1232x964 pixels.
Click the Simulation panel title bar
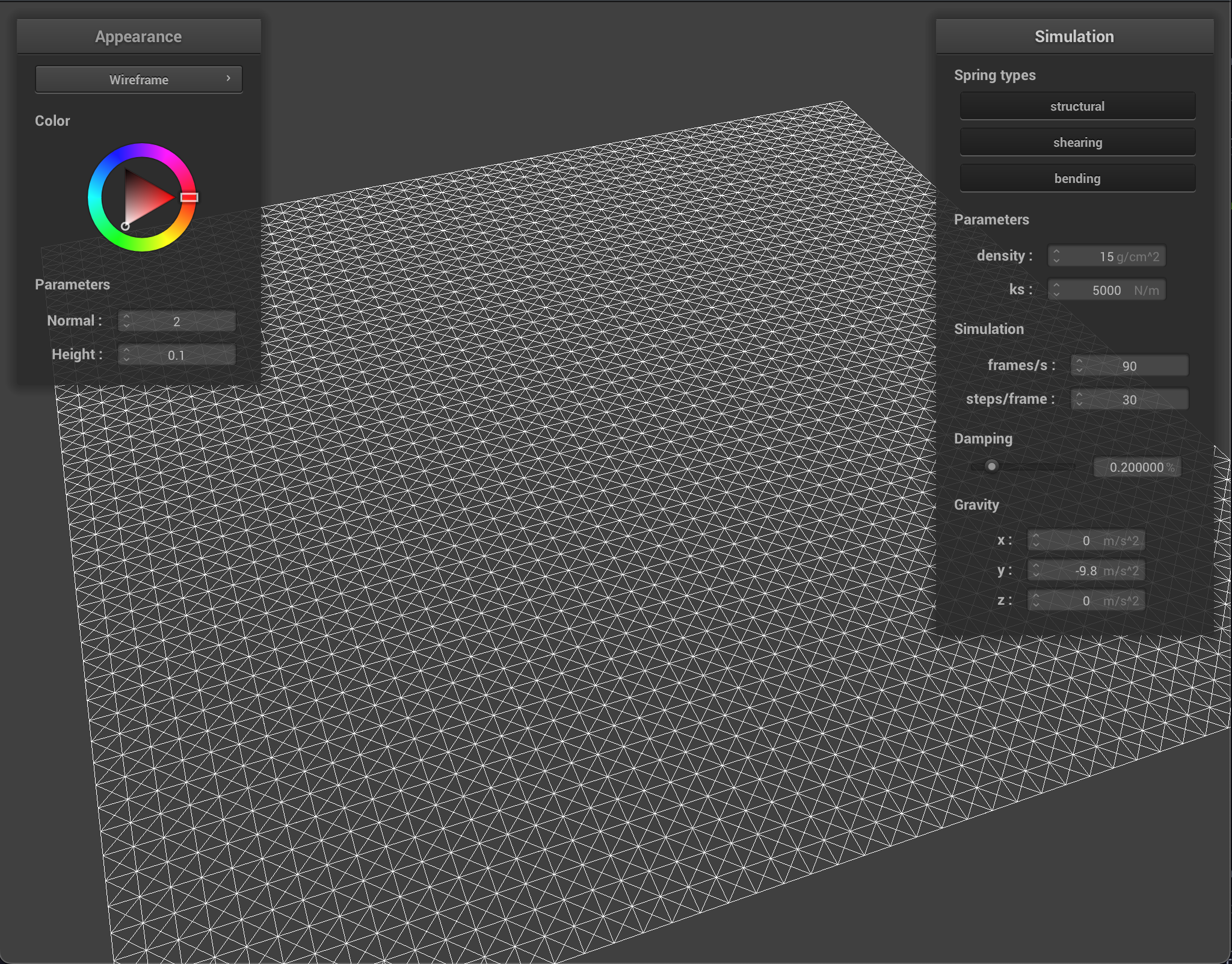point(1074,37)
